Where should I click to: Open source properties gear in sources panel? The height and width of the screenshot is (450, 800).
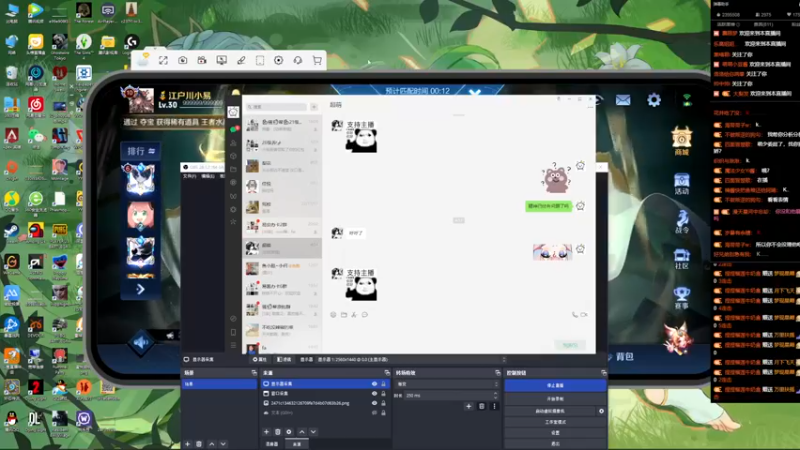[x=289, y=432]
